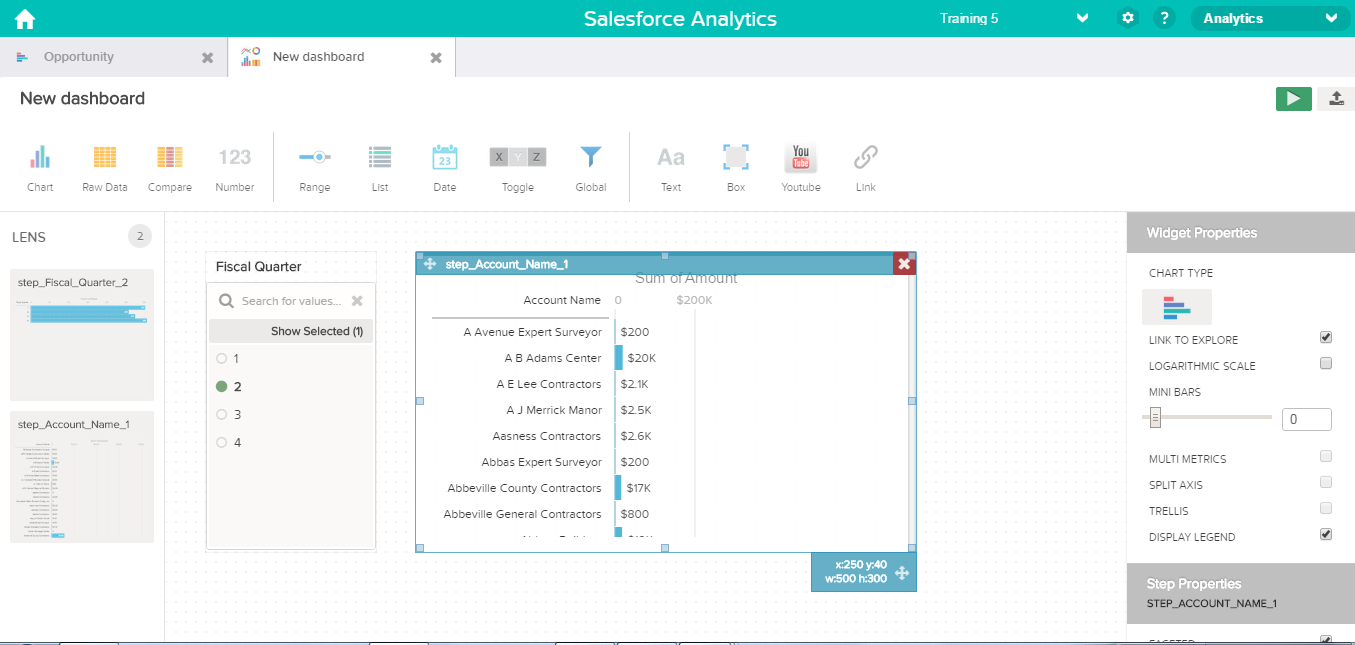Image resolution: width=1355 pixels, height=645 pixels.
Task: Add a Number widget
Action: 235,168
